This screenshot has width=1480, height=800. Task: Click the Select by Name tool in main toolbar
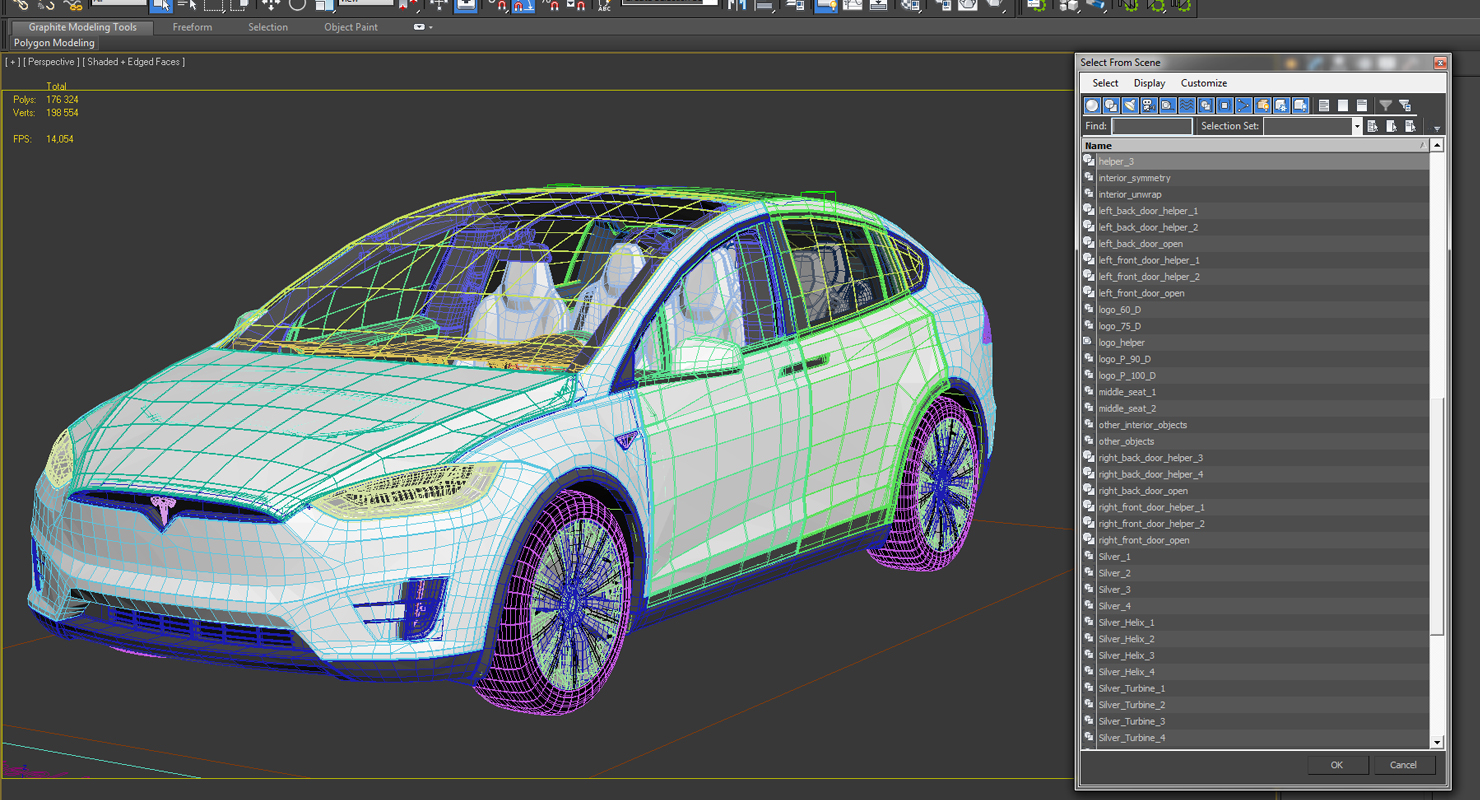(187, 5)
